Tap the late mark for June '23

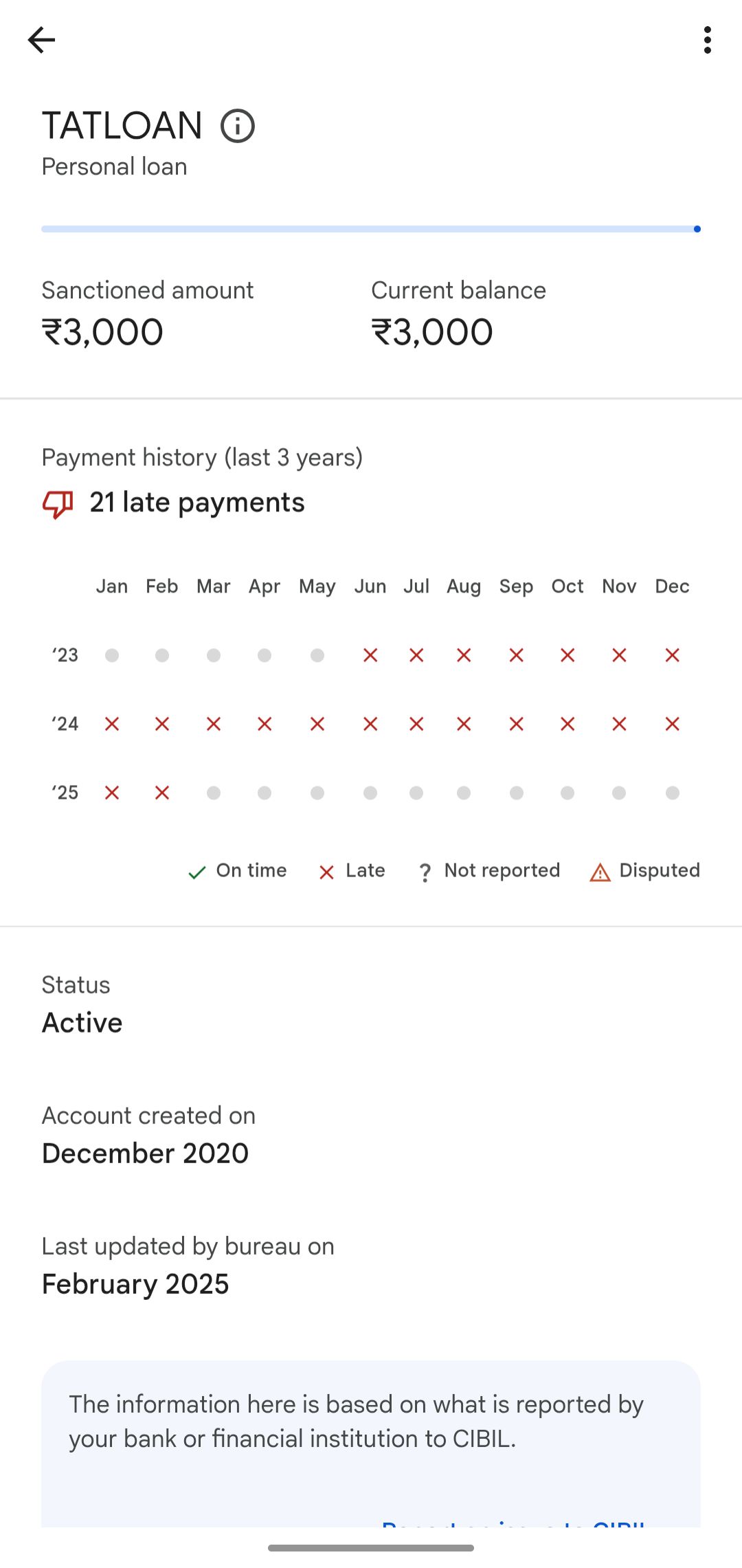[x=370, y=655]
